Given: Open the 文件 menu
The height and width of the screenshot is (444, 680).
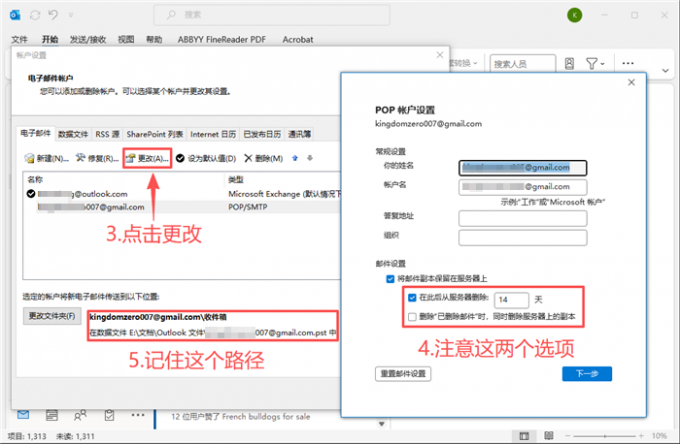Looking at the screenshot, I should pyautogui.click(x=19, y=39).
